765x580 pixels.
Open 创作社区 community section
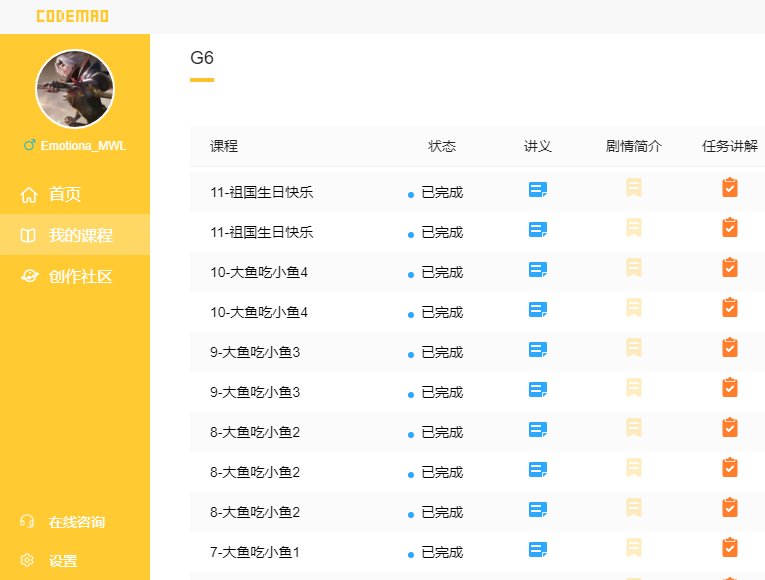coord(75,277)
